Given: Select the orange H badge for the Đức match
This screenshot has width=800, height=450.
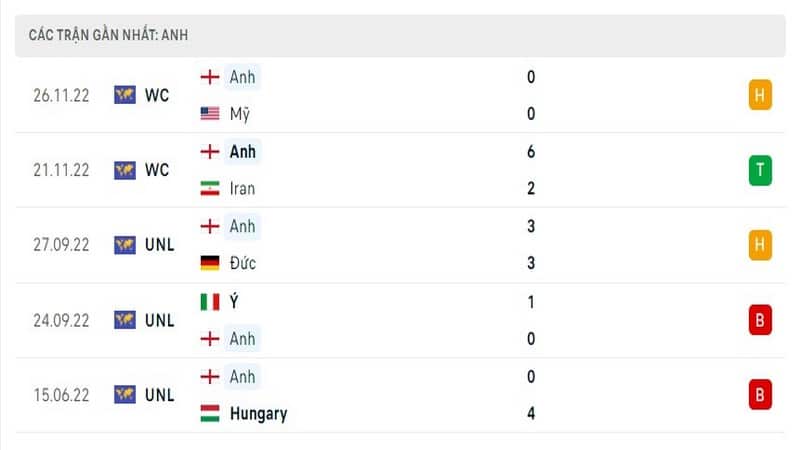Looking at the screenshot, I should click(760, 245).
